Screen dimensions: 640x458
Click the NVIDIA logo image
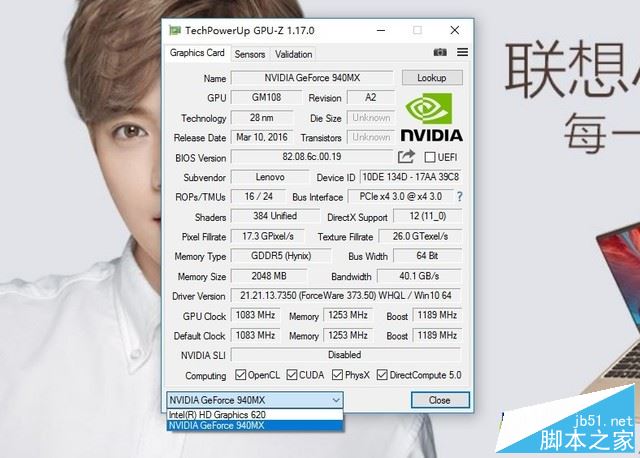[x=431, y=117]
